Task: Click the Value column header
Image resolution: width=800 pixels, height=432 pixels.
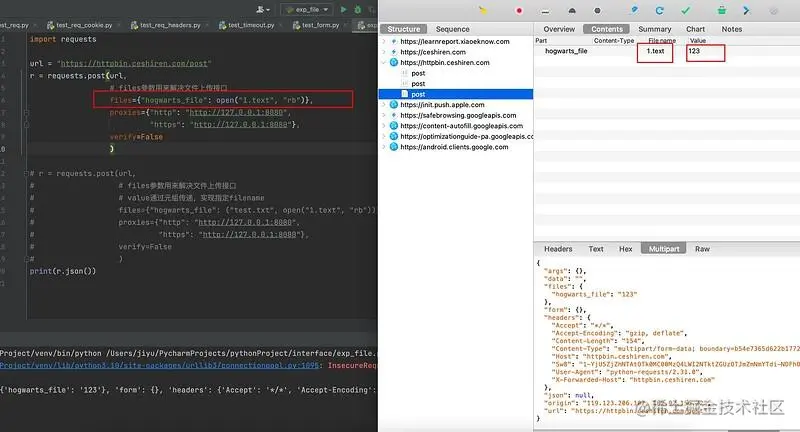Action: [x=697, y=40]
